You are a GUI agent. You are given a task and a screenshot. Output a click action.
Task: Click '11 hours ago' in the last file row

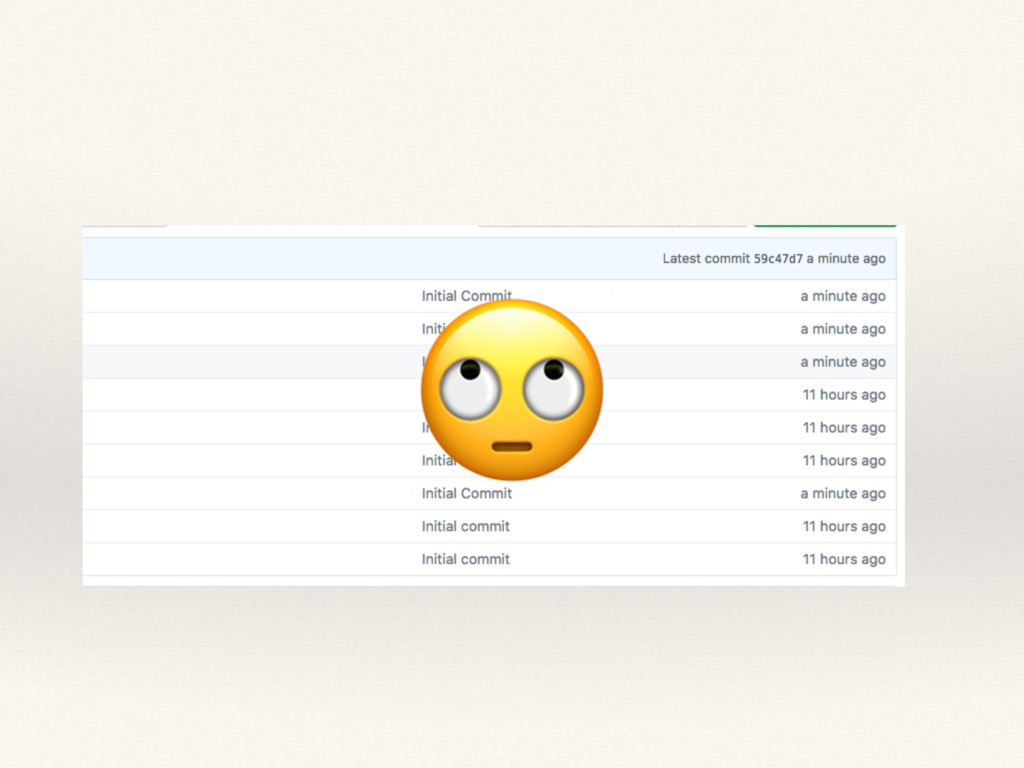pos(844,559)
